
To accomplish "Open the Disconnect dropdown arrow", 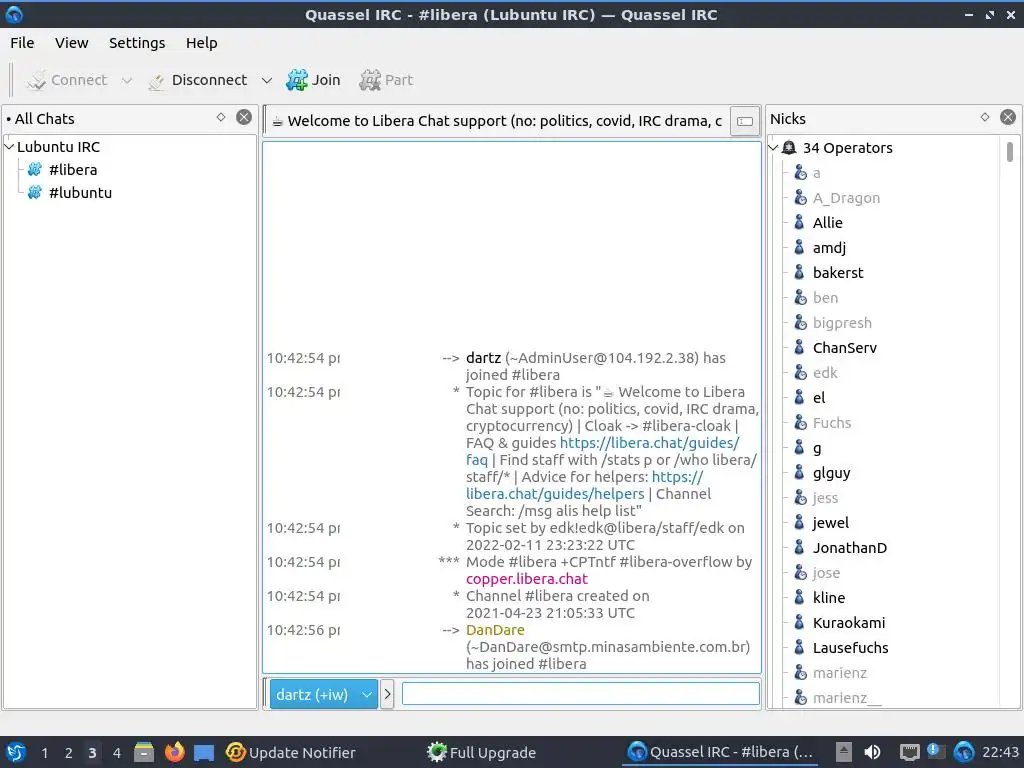I will coord(266,80).
